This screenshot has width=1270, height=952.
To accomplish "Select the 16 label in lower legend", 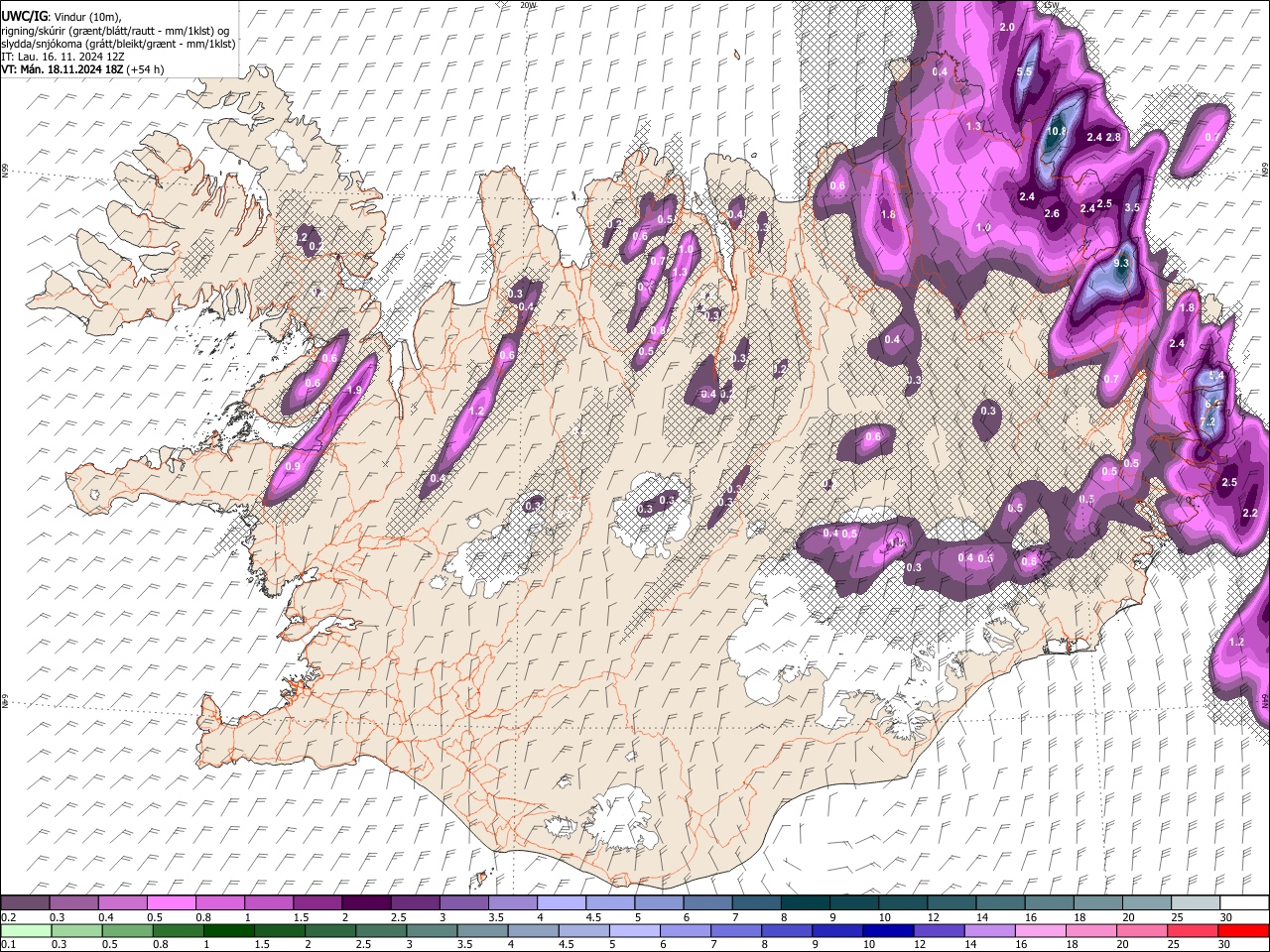I will tap(1022, 944).
